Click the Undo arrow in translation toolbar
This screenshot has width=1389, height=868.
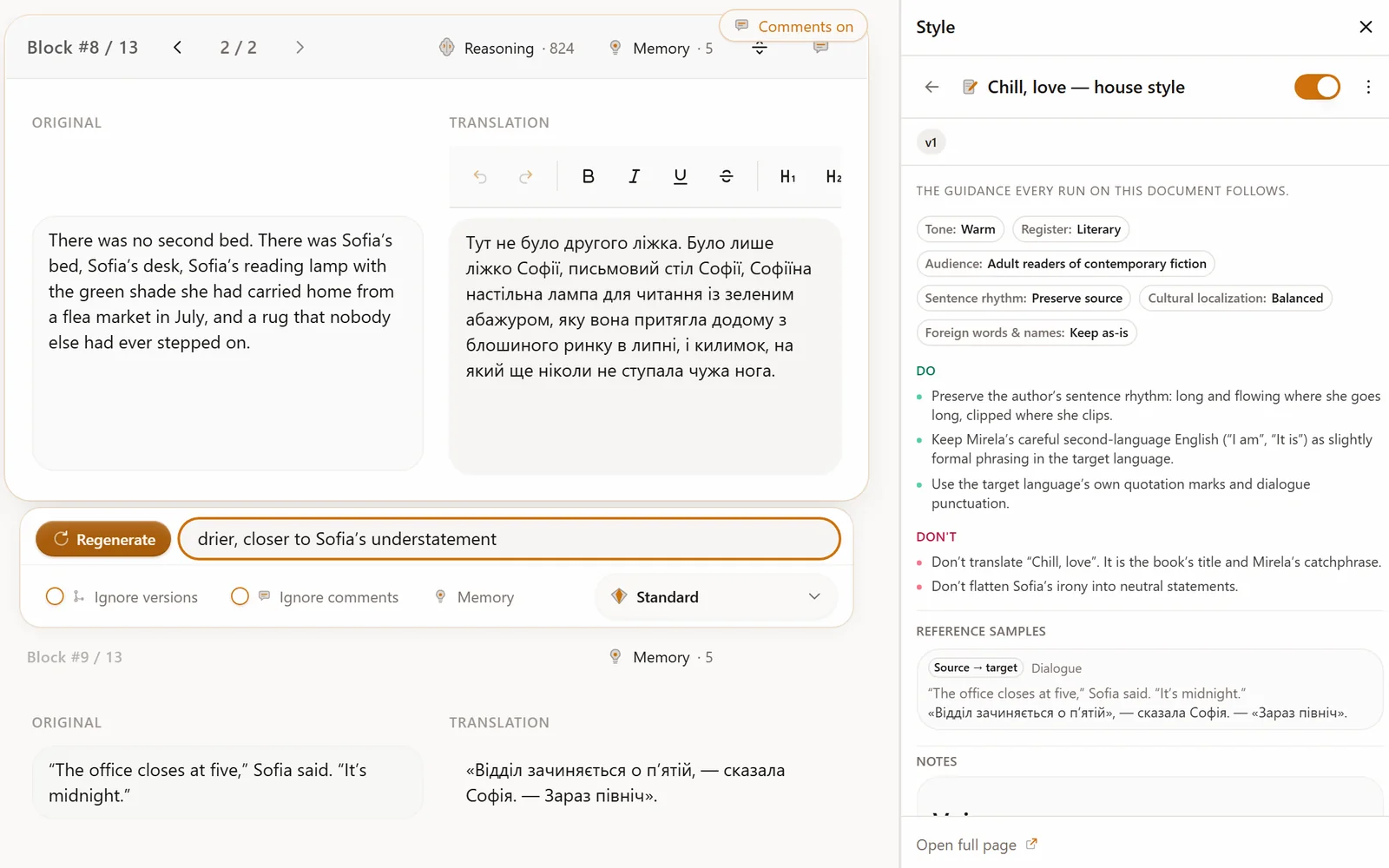click(x=480, y=177)
